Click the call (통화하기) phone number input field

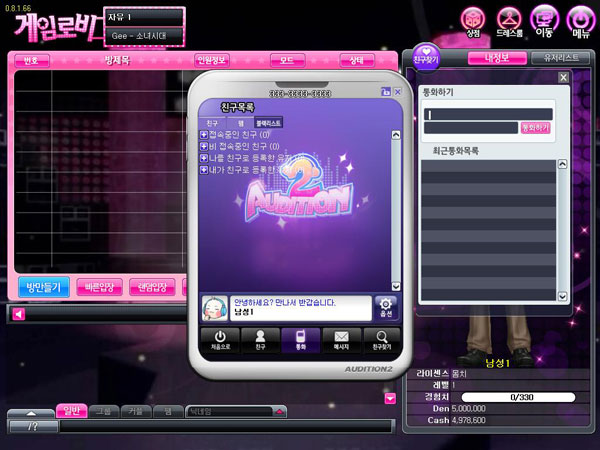[487, 114]
